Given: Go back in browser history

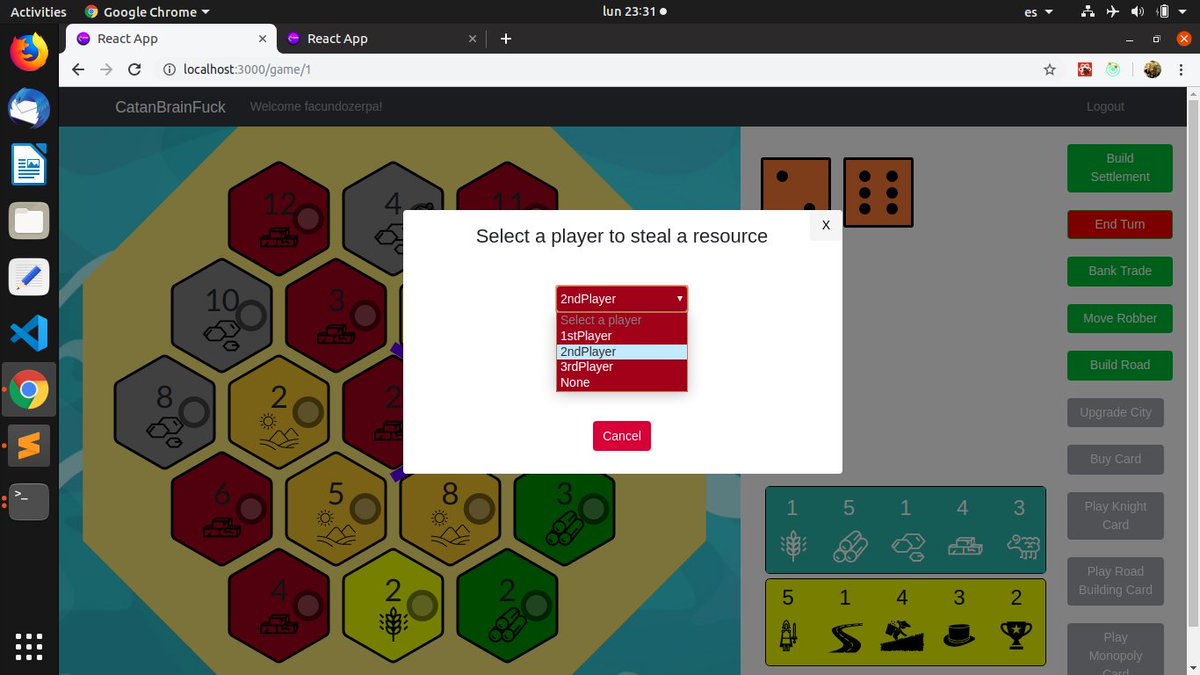Looking at the screenshot, I should click(79, 70).
